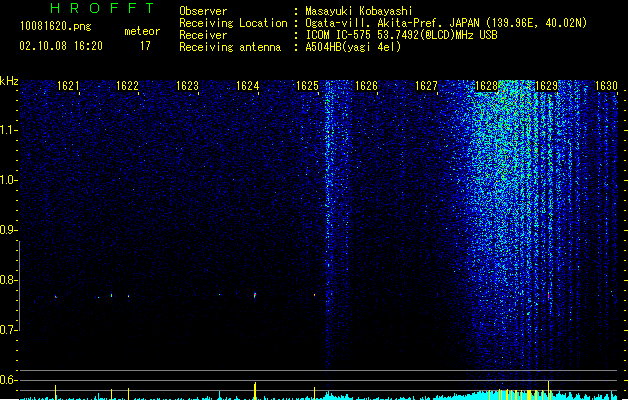The height and width of the screenshot is (400, 629).
Task: Click the 0.7 kHz axis label
Action: [9, 330]
